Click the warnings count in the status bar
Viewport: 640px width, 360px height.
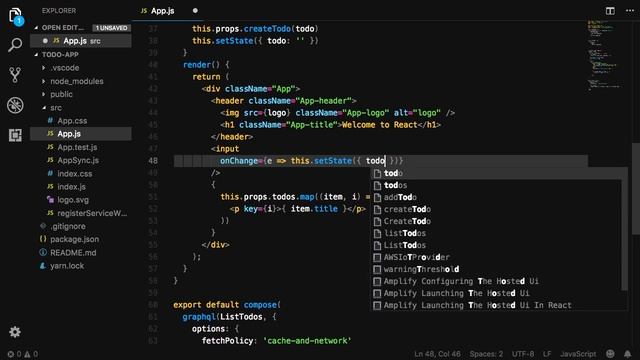pyautogui.click(x=31, y=354)
